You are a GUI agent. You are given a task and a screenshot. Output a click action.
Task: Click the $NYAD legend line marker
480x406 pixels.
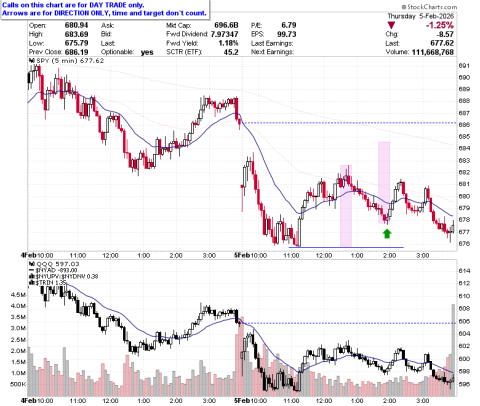pos(32,270)
